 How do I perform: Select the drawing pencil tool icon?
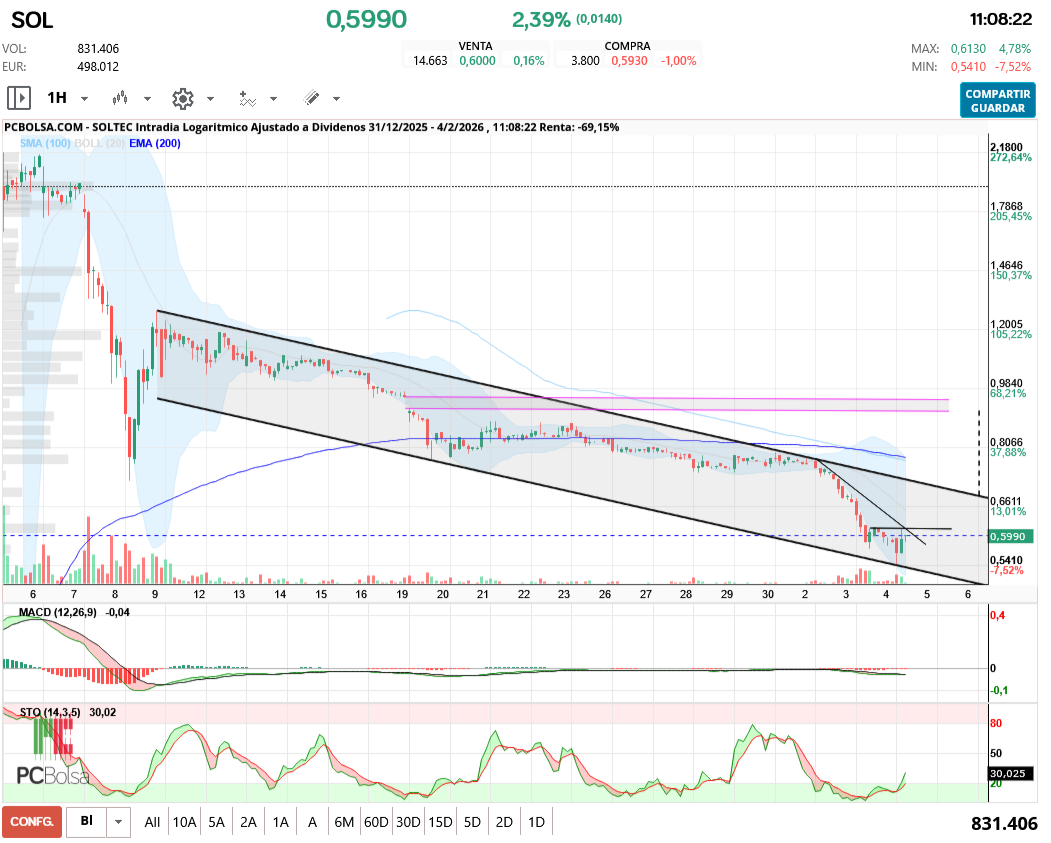[x=313, y=98]
